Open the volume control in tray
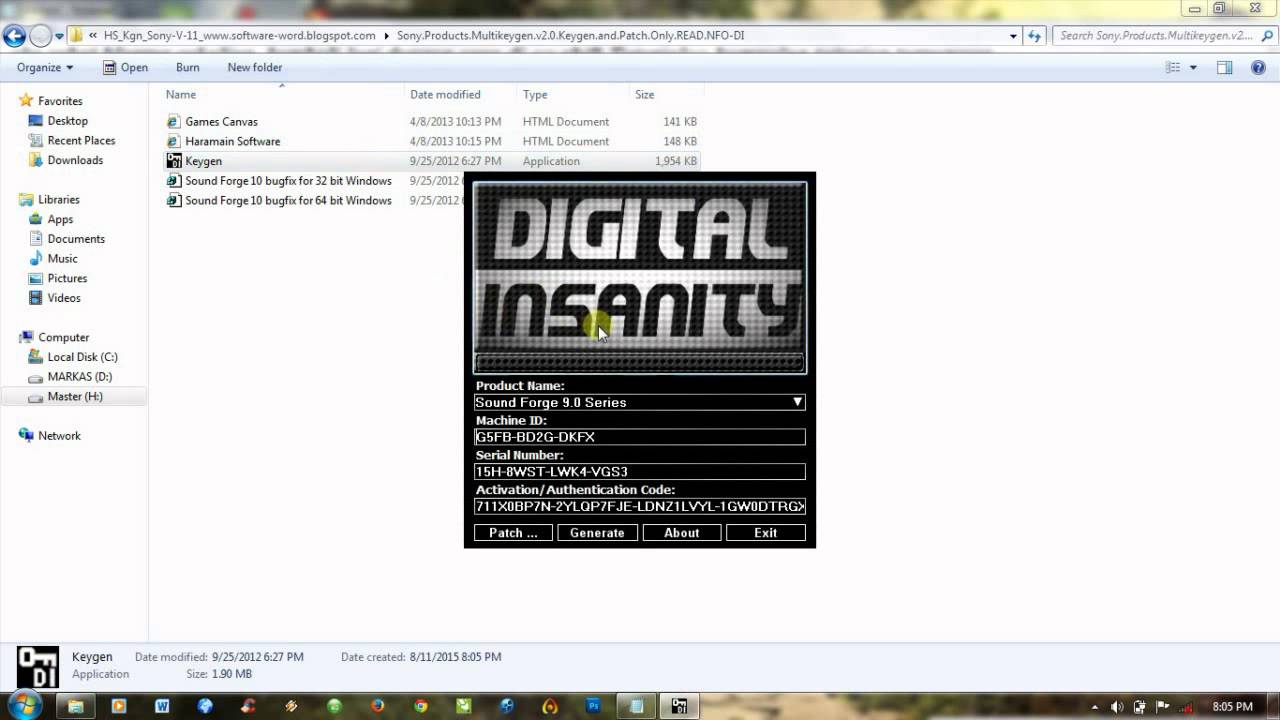 [1117, 706]
